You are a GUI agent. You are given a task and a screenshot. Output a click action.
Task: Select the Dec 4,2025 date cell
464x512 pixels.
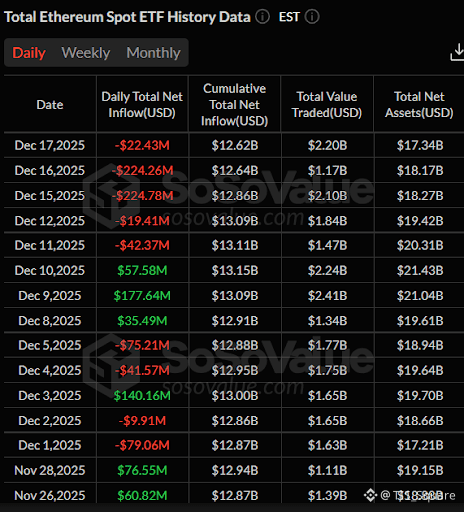50,370
